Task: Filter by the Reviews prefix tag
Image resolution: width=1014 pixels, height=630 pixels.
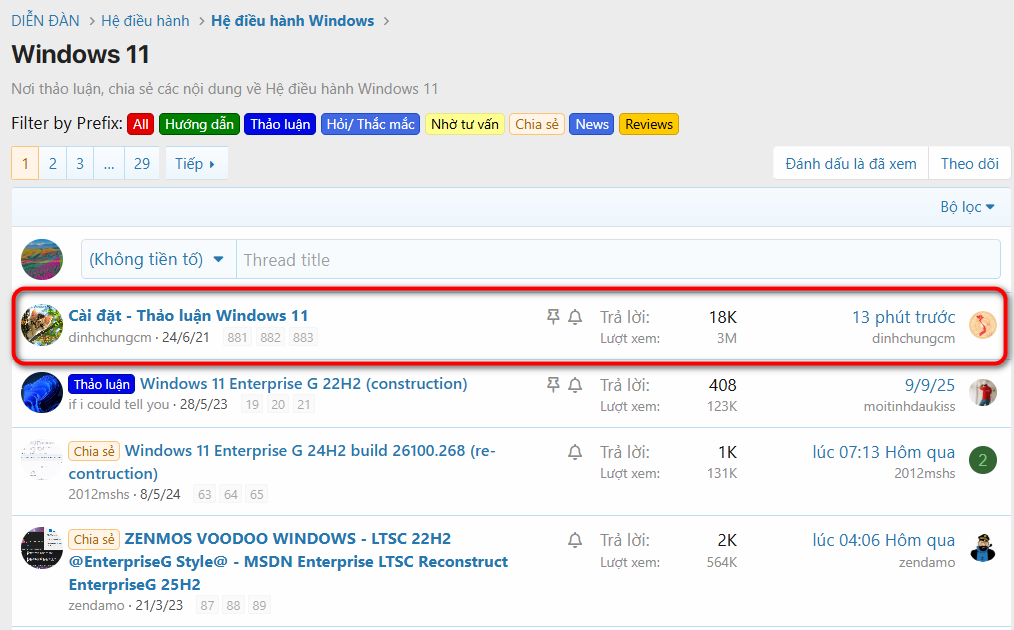Action: coord(649,124)
